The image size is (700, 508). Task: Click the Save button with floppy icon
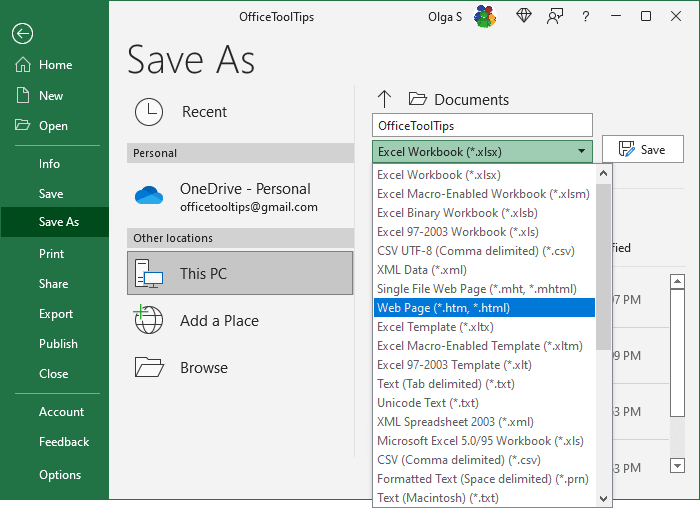(642, 149)
